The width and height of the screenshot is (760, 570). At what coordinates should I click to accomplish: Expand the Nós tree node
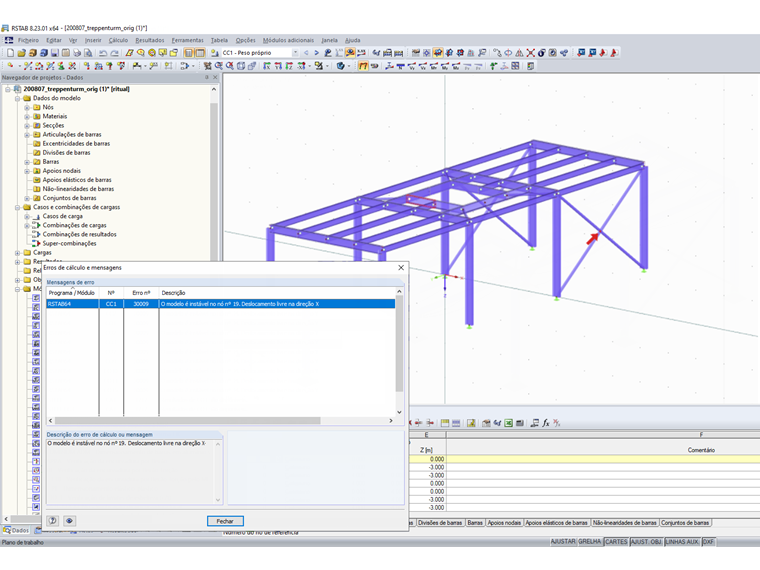click(x=27, y=107)
